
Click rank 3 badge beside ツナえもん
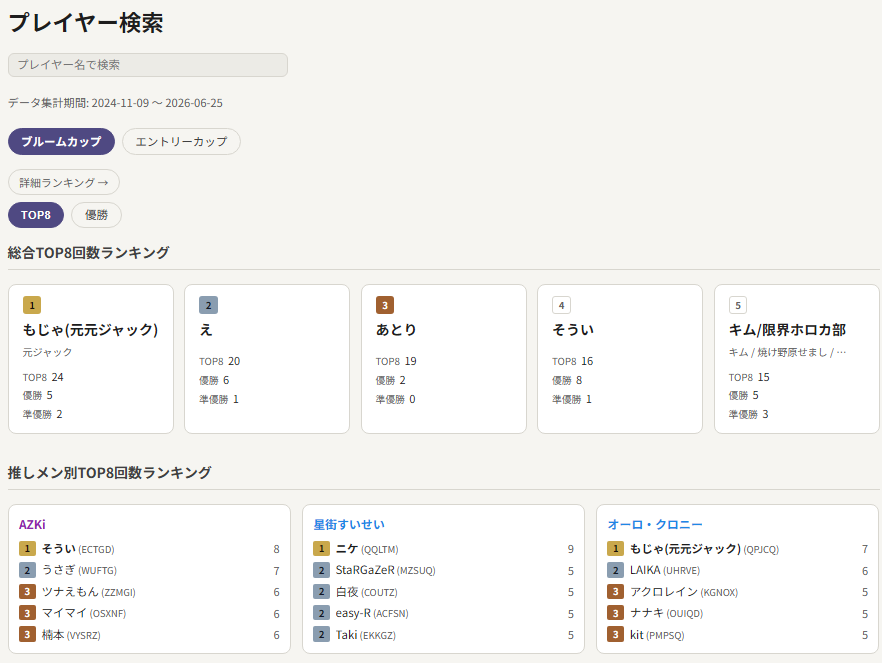[x=27, y=592]
